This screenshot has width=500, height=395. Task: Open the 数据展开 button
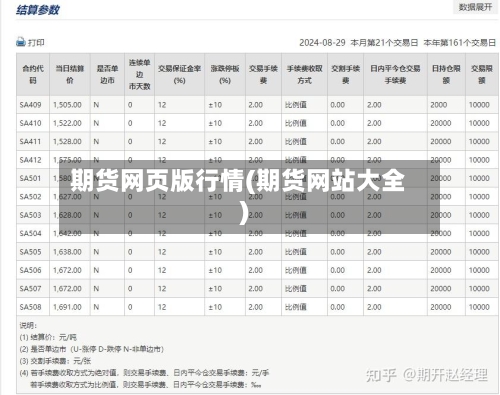pos(475,7)
